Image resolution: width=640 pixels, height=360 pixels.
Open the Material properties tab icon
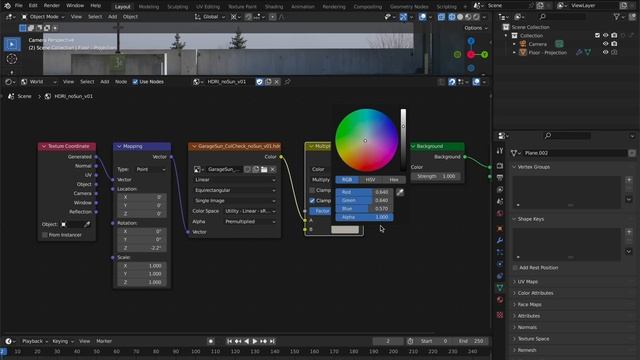click(500, 300)
